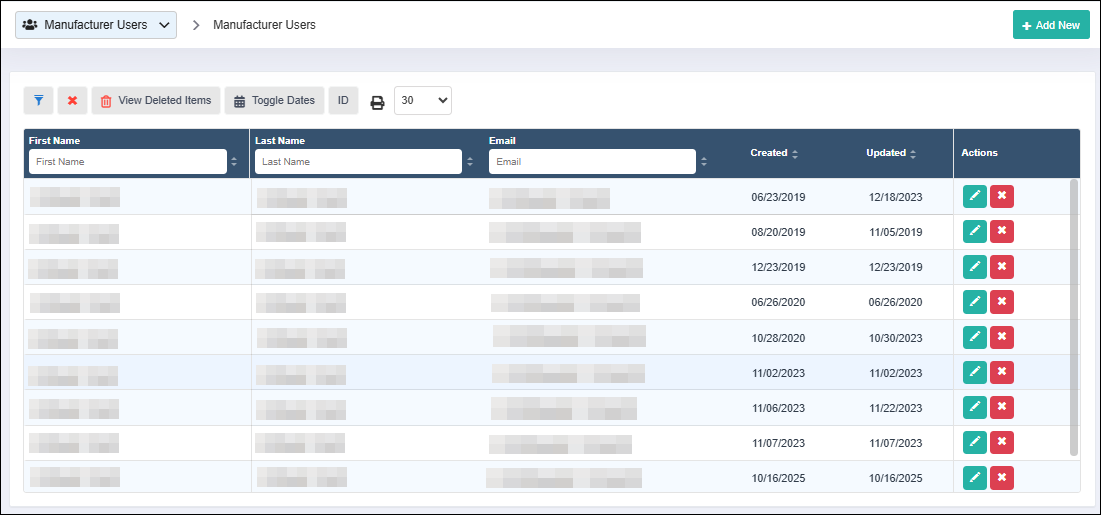This screenshot has height=515, width=1101.
Task: Sort by the Updated column
Action: point(891,153)
